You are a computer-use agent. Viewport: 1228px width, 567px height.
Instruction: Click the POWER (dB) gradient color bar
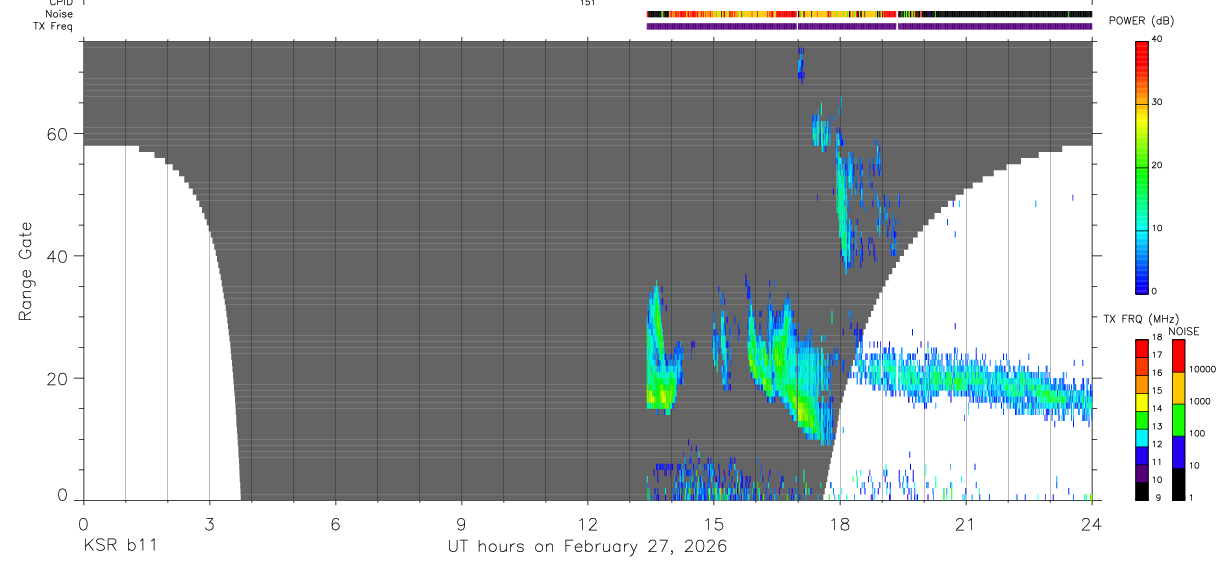pos(1142,166)
